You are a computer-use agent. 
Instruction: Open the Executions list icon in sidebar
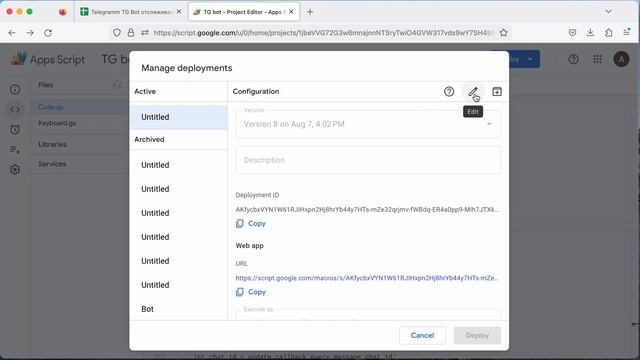pos(15,149)
